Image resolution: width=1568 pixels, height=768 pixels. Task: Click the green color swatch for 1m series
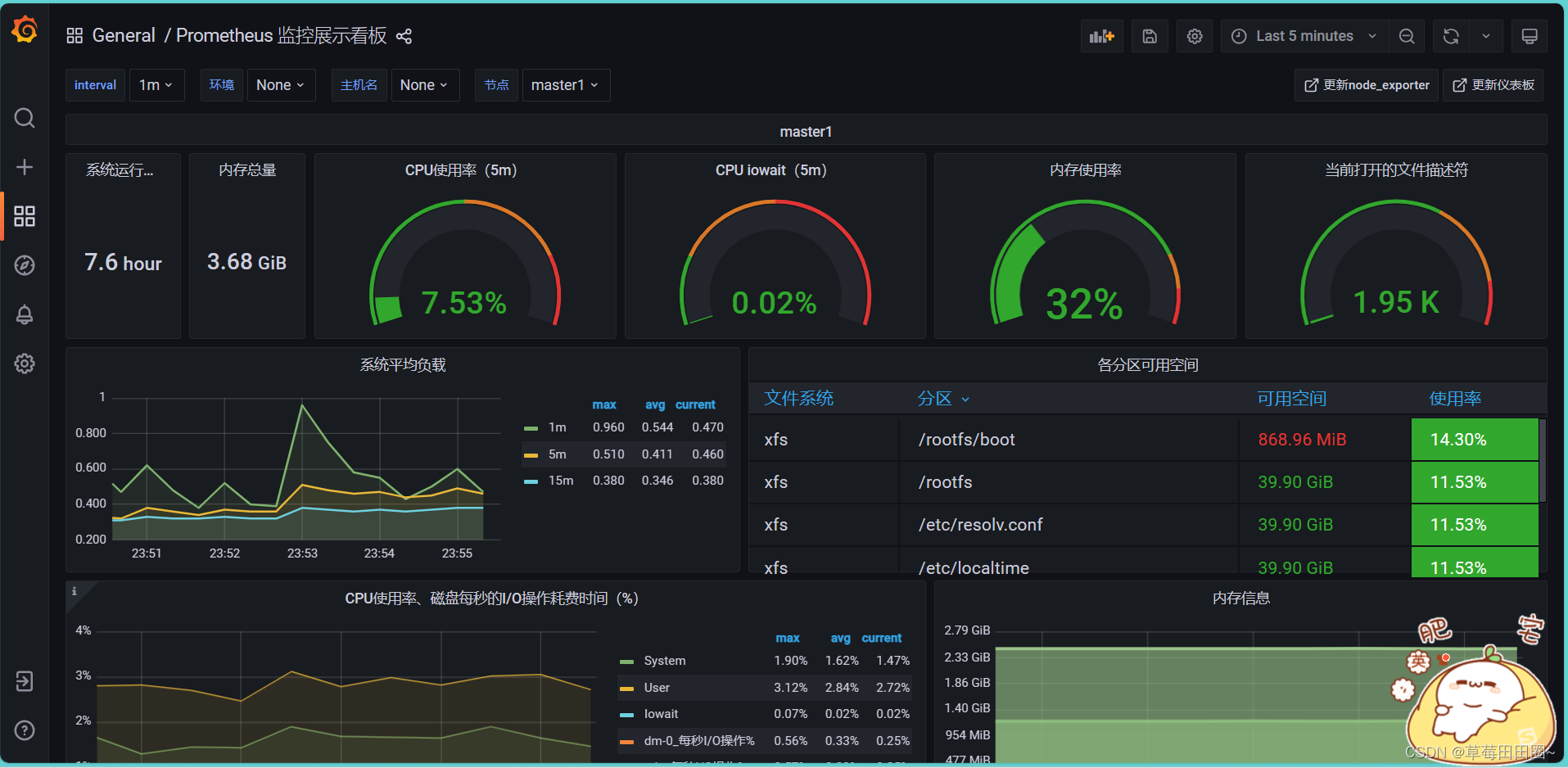(x=531, y=428)
